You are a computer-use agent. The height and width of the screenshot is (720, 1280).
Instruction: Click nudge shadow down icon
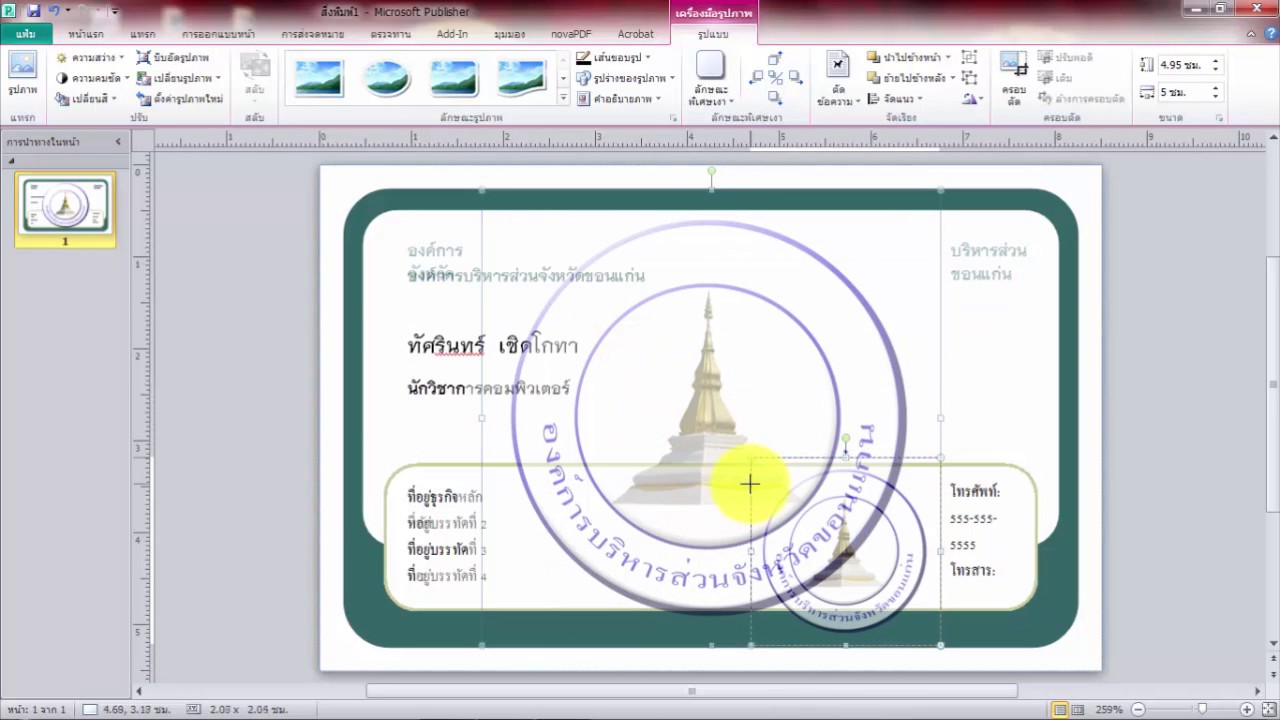(x=775, y=96)
